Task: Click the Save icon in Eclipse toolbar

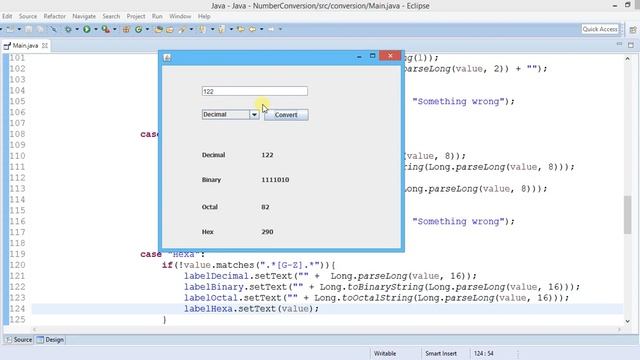Action: [x=29, y=29]
